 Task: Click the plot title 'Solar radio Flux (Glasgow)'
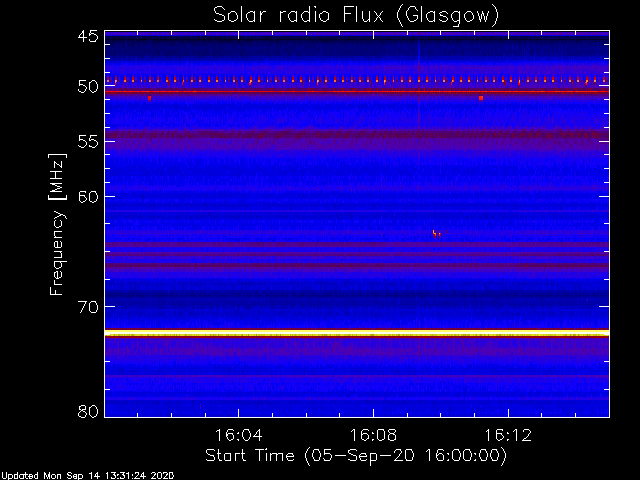click(x=356, y=16)
